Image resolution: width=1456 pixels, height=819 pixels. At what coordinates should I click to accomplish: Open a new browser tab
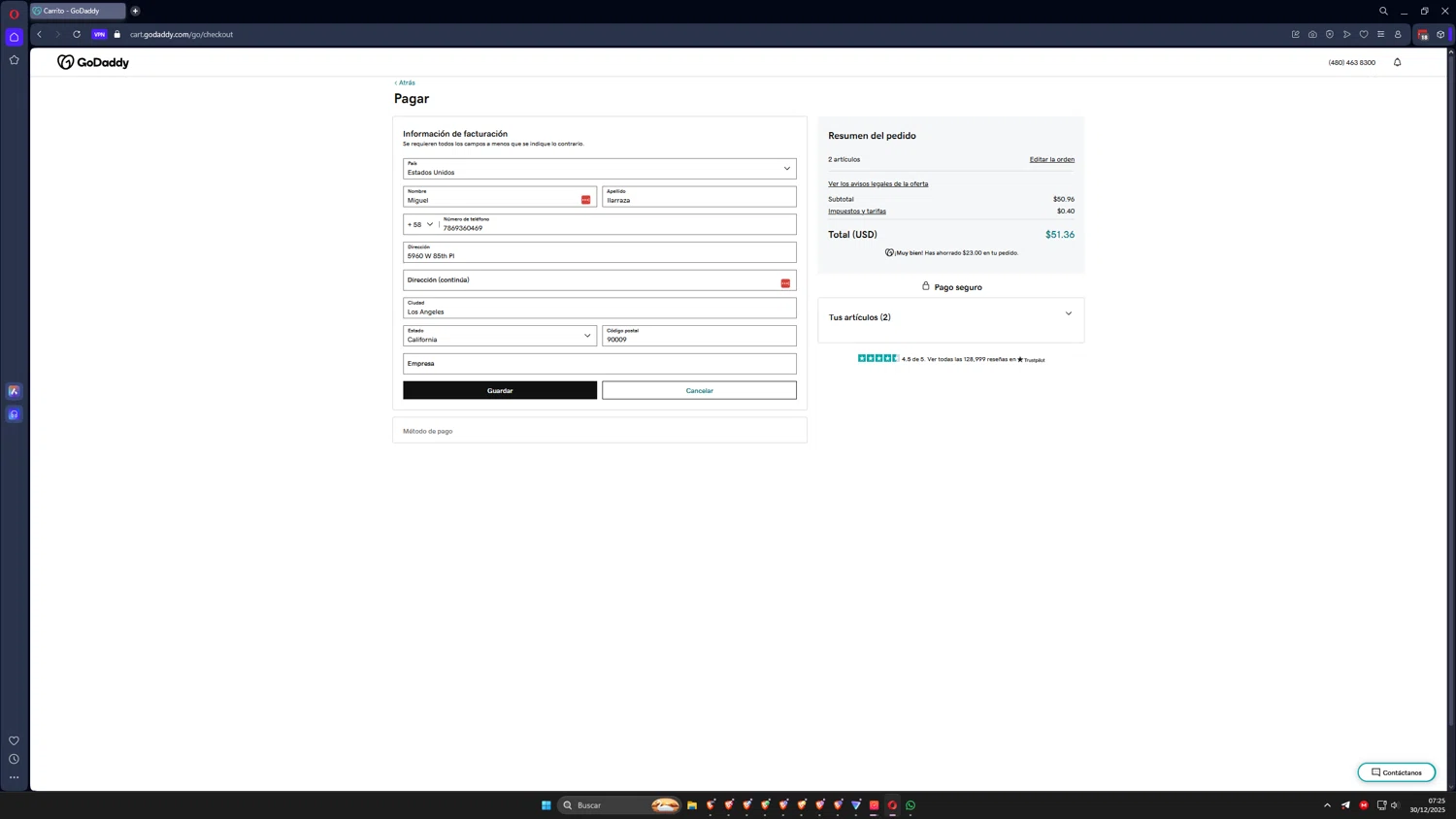coord(135,11)
